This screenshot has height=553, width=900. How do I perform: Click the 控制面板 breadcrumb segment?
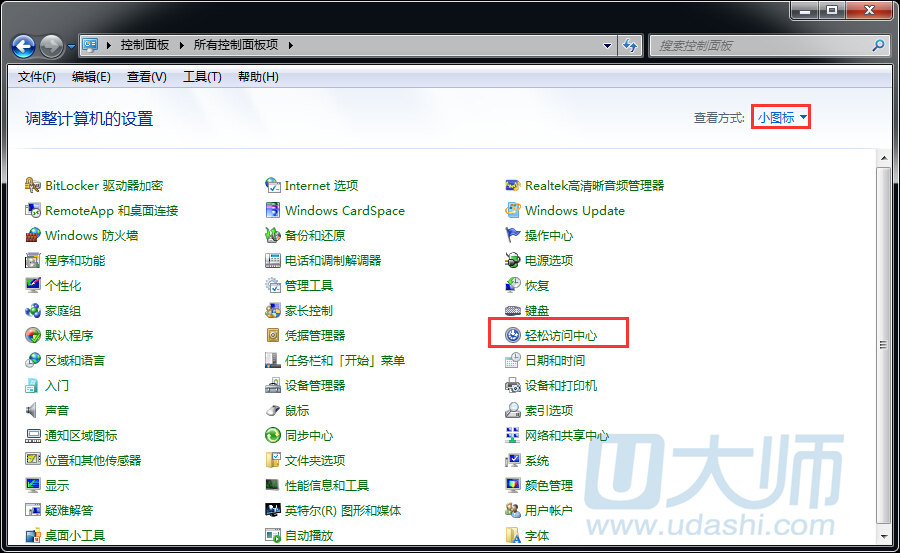145,45
